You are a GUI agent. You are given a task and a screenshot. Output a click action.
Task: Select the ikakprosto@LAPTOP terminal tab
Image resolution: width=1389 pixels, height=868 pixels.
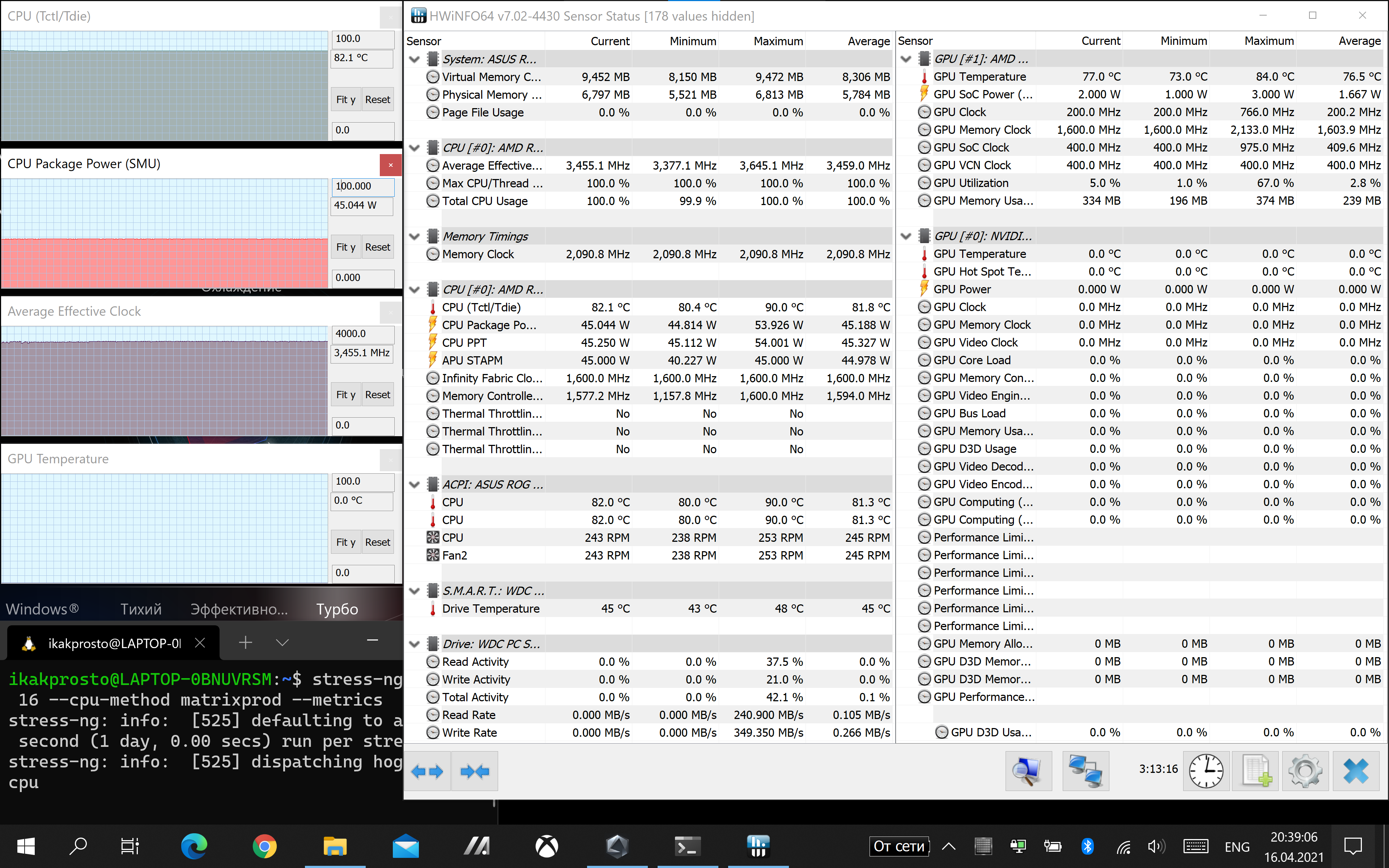coord(114,643)
